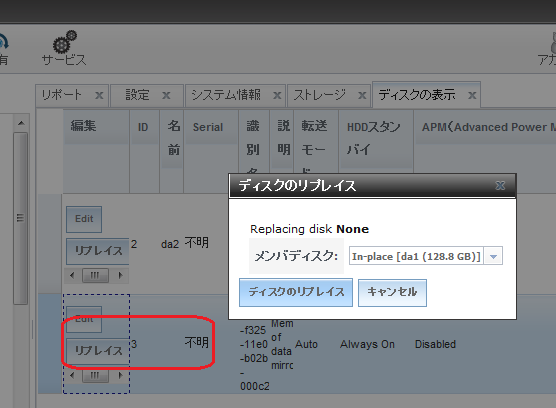The height and width of the screenshot is (408, 556).
Task: Click right scroll arrow in da2 row
Action: [121, 275]
